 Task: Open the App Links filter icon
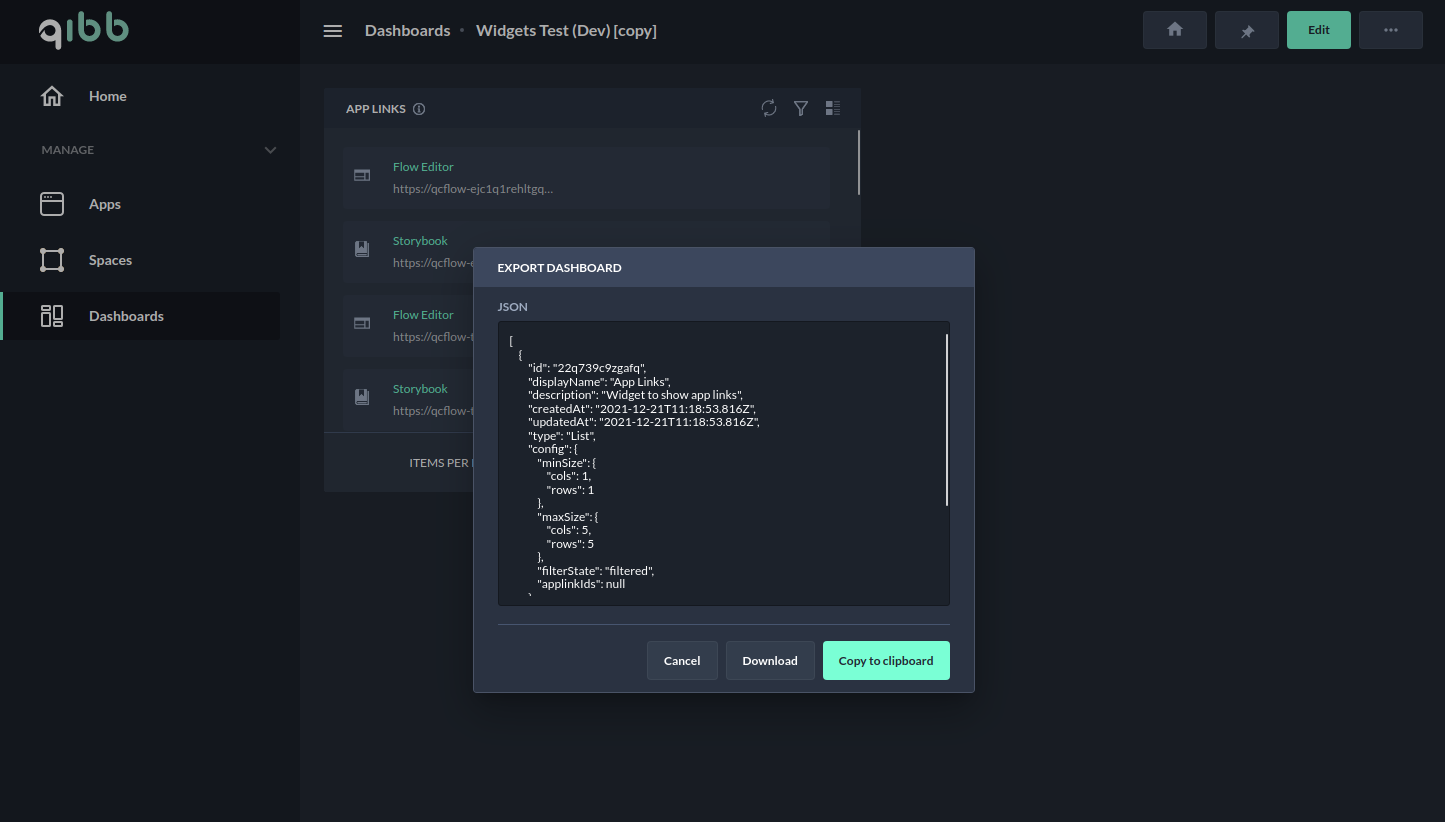800,108
